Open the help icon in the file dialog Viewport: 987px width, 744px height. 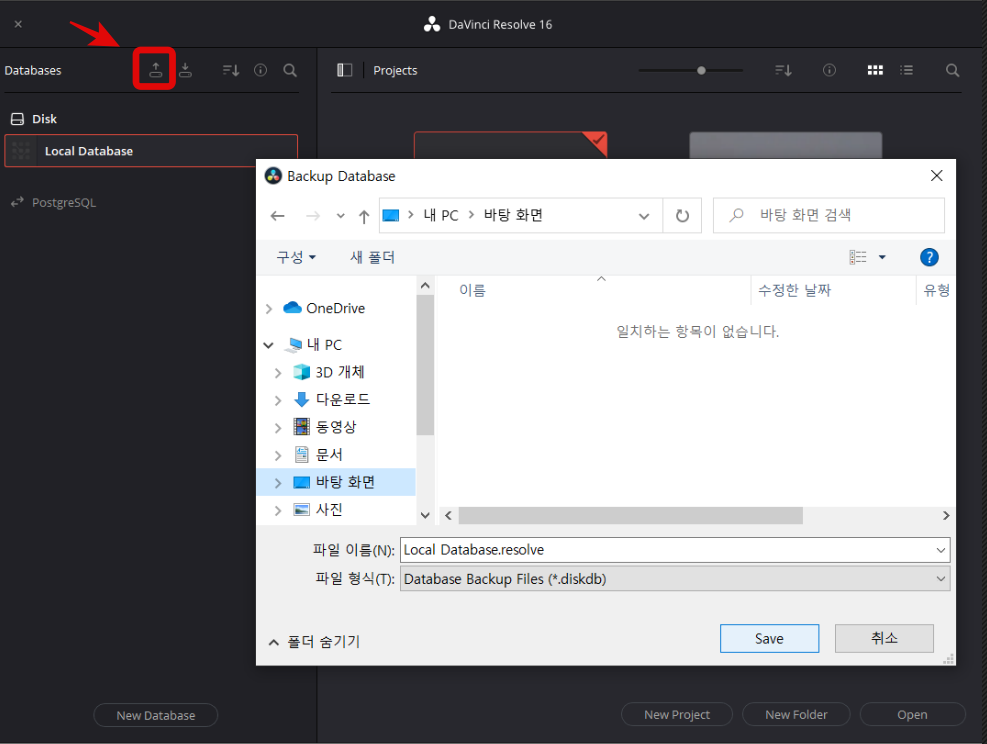pyautogui.click(x=929, y=257)
